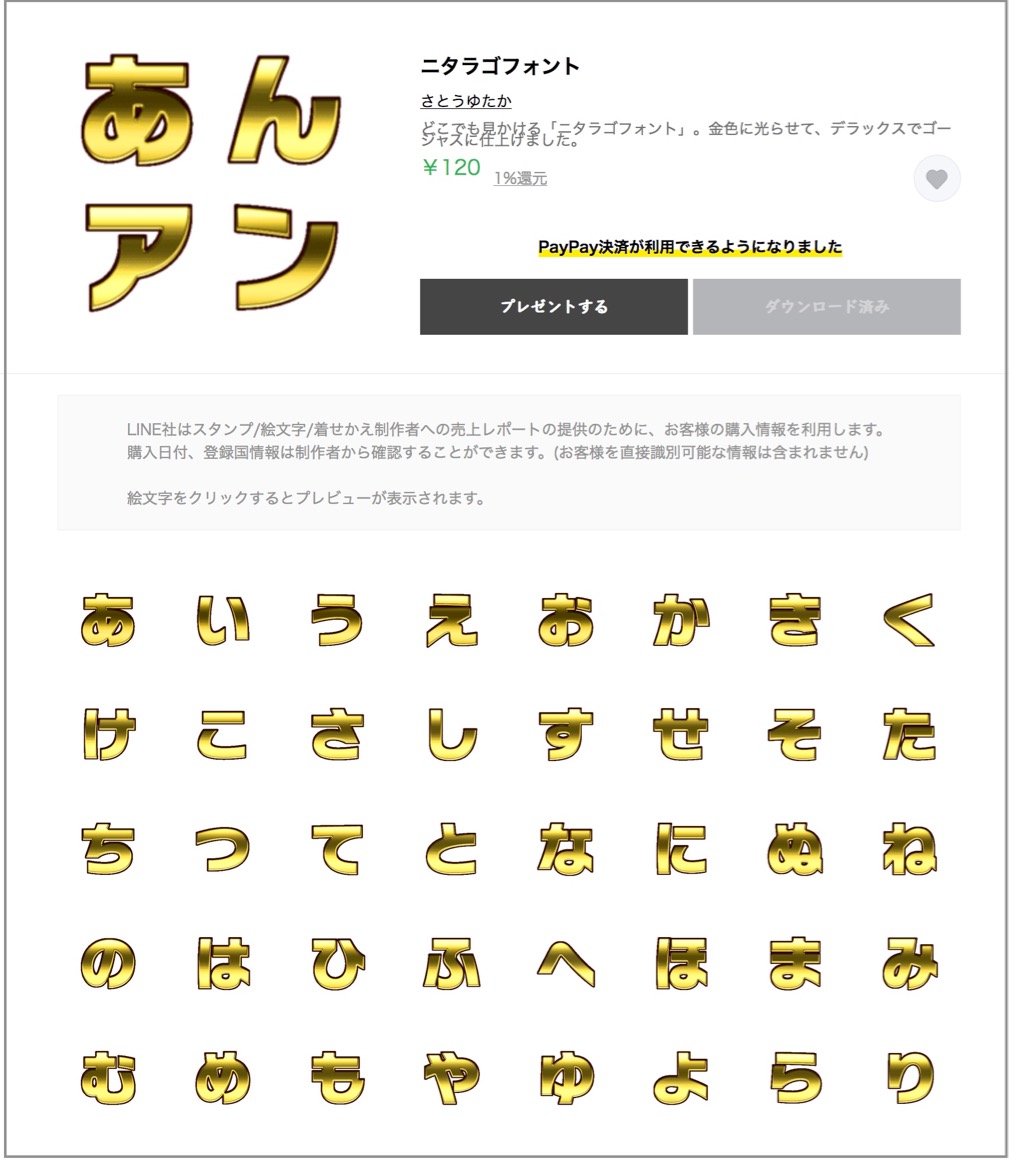Preview the gold あ emoji in the grid
The width and height of the screenshot is (1009, 1160).
point(108,620)
